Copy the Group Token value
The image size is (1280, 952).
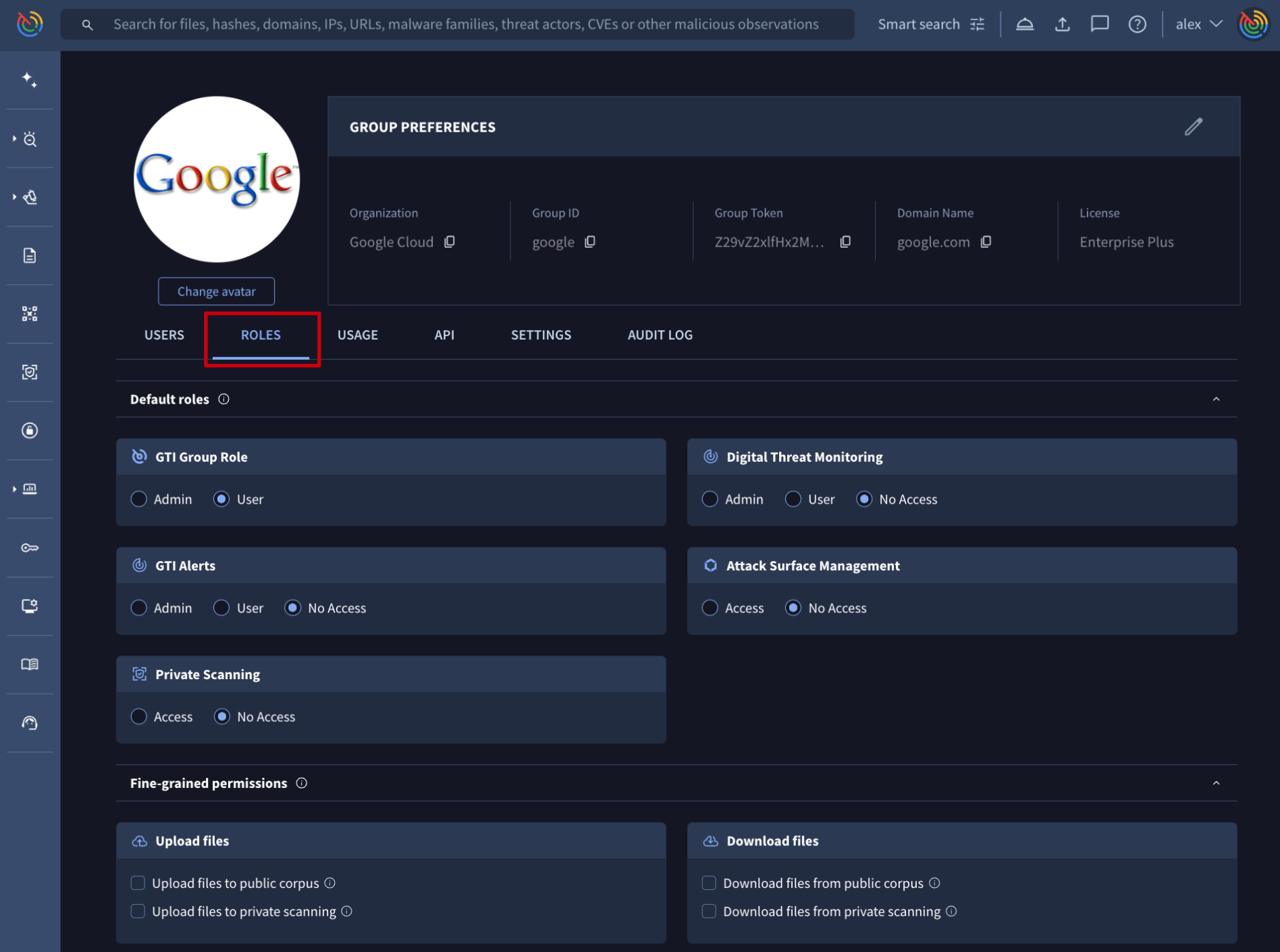coord(845,242)
